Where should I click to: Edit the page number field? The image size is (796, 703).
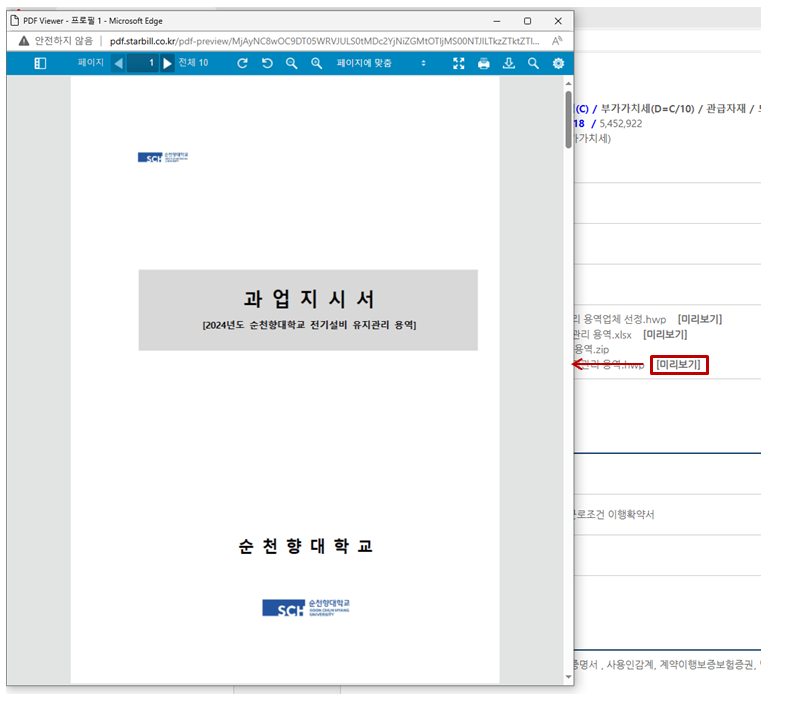click(143, 63)
